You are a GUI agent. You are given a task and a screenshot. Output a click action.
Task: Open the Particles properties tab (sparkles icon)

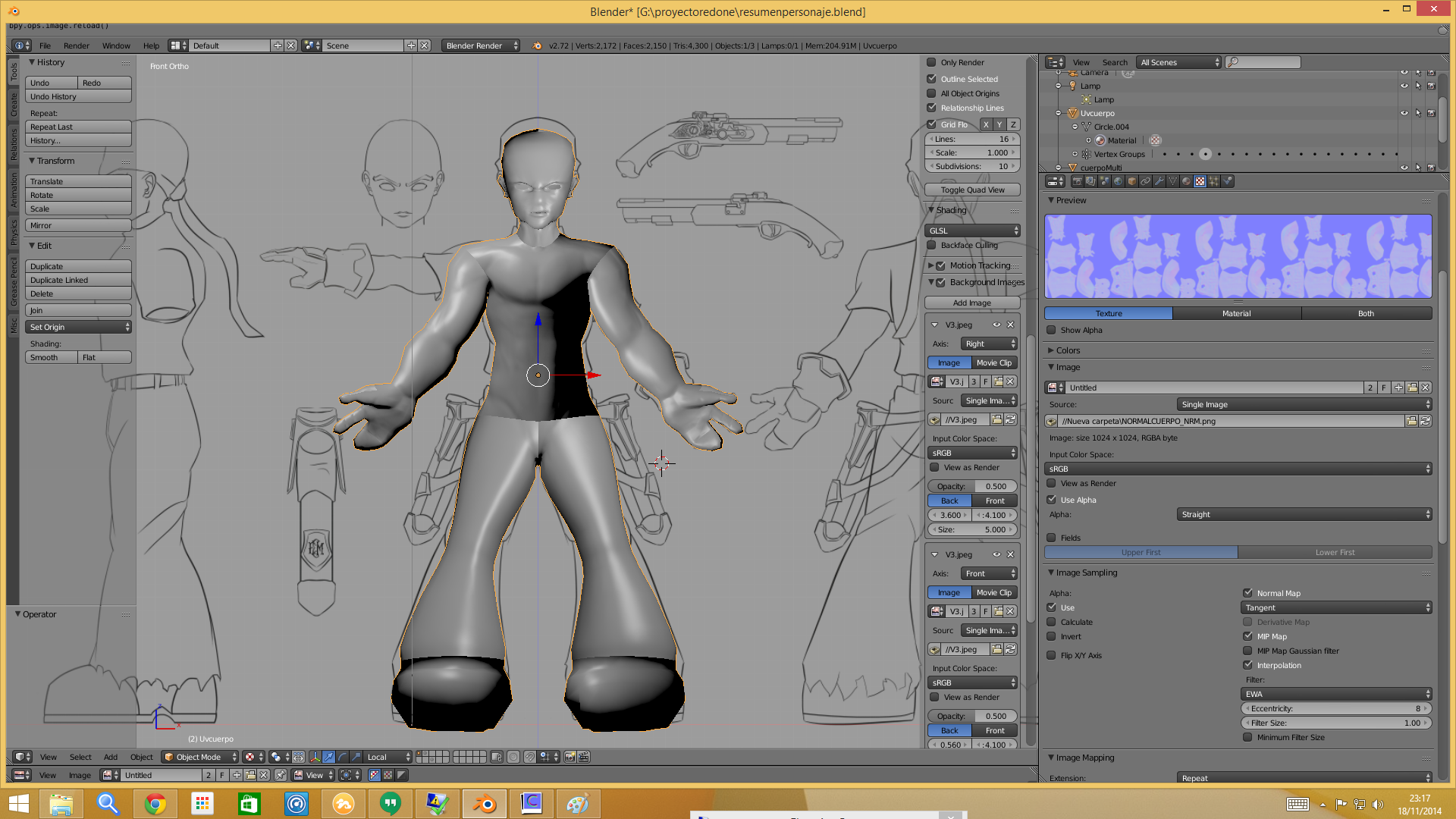1213,181
